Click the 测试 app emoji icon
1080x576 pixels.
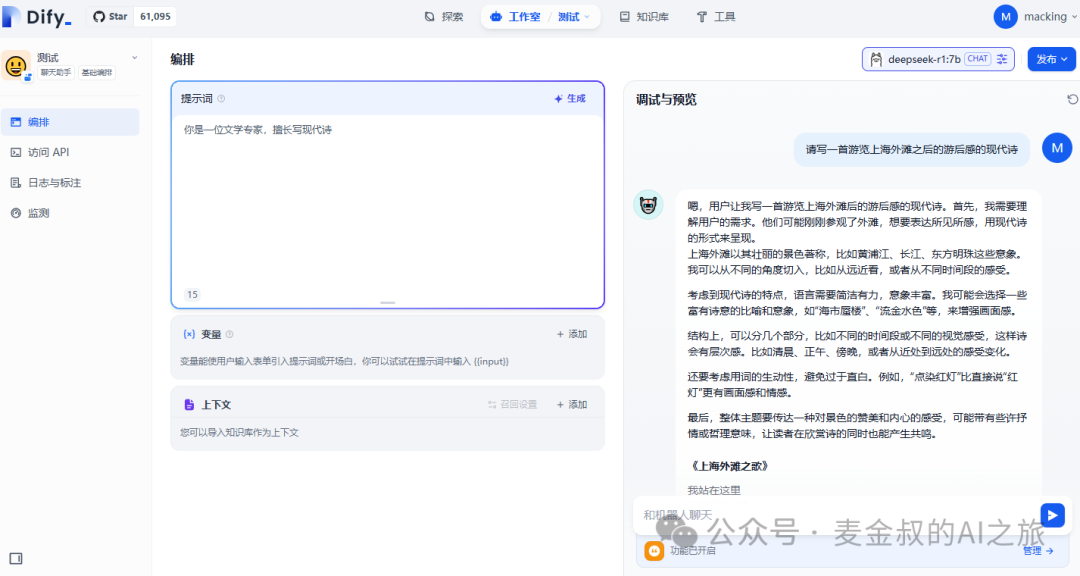pos(17,66)
